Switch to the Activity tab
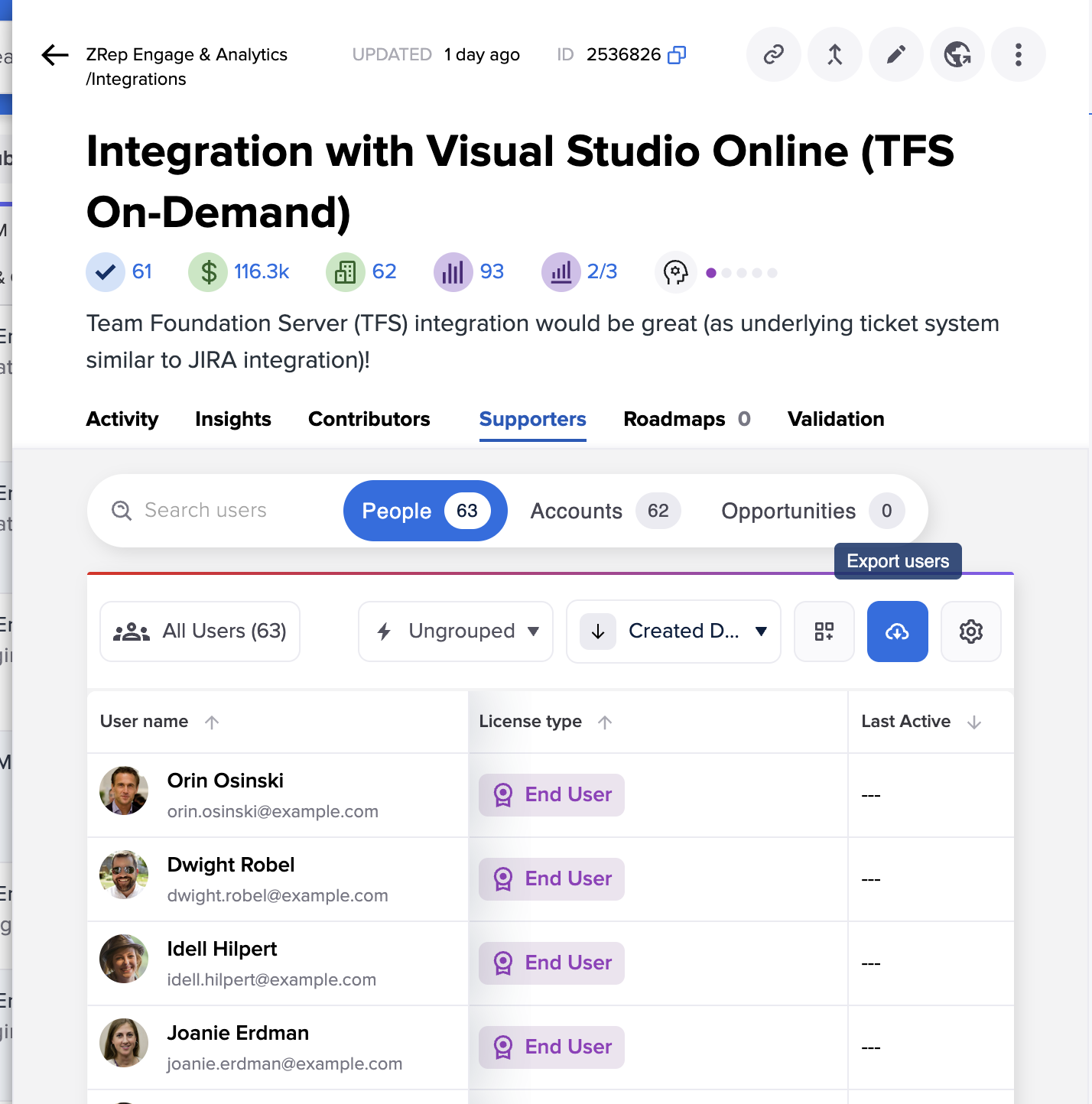The width and height of the screenshot is (1092, 1104). coord(122,419)
